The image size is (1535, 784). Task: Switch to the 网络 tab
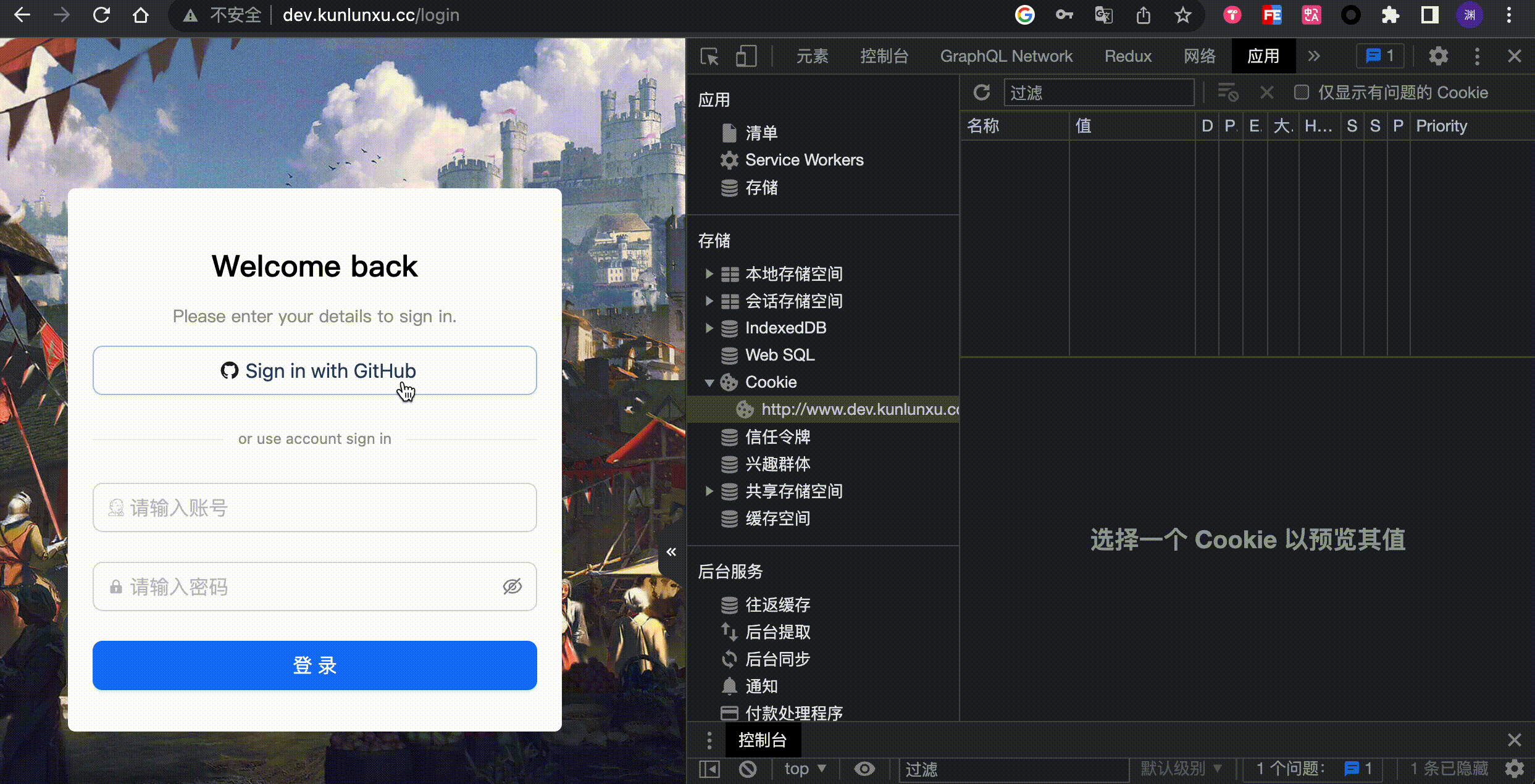[1200, 56]
